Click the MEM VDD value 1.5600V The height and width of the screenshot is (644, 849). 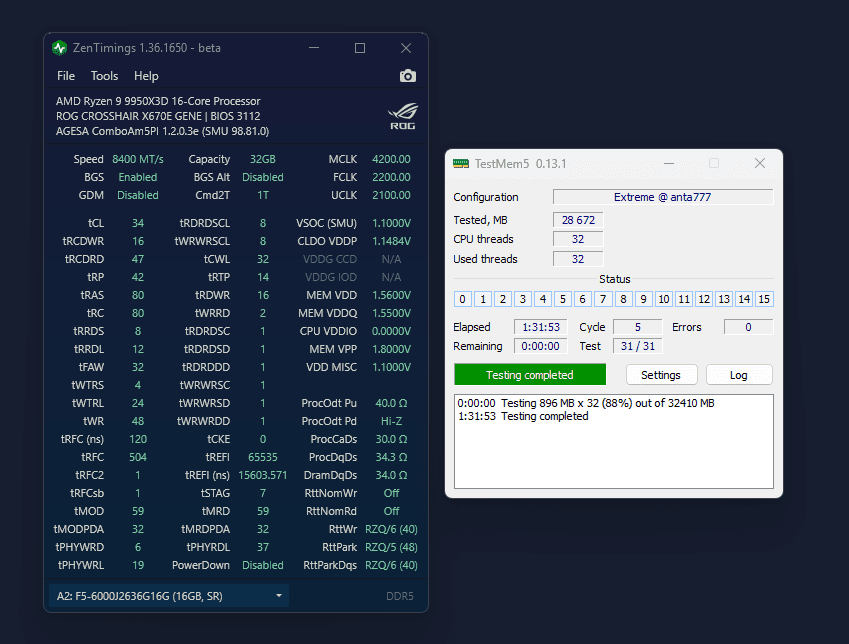(x=391, y=295)
